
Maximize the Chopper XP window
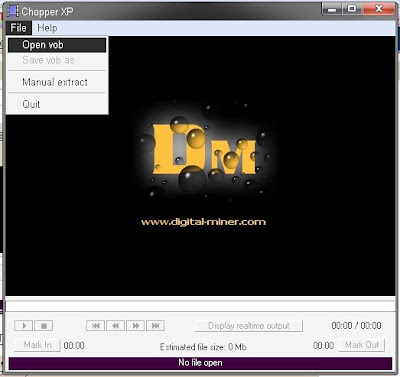tap(352, 9)
